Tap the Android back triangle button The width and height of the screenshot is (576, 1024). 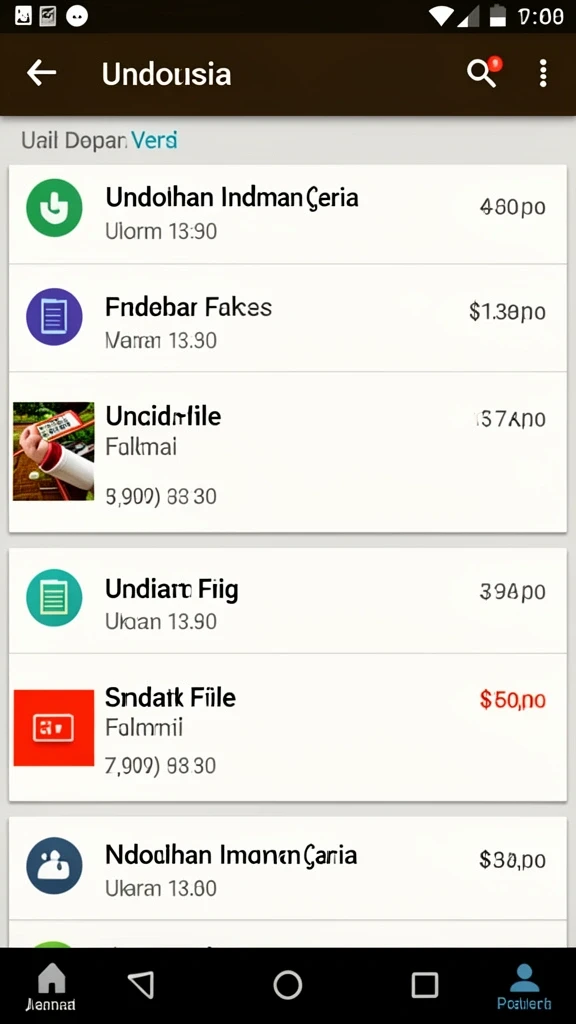click(141, 984)
